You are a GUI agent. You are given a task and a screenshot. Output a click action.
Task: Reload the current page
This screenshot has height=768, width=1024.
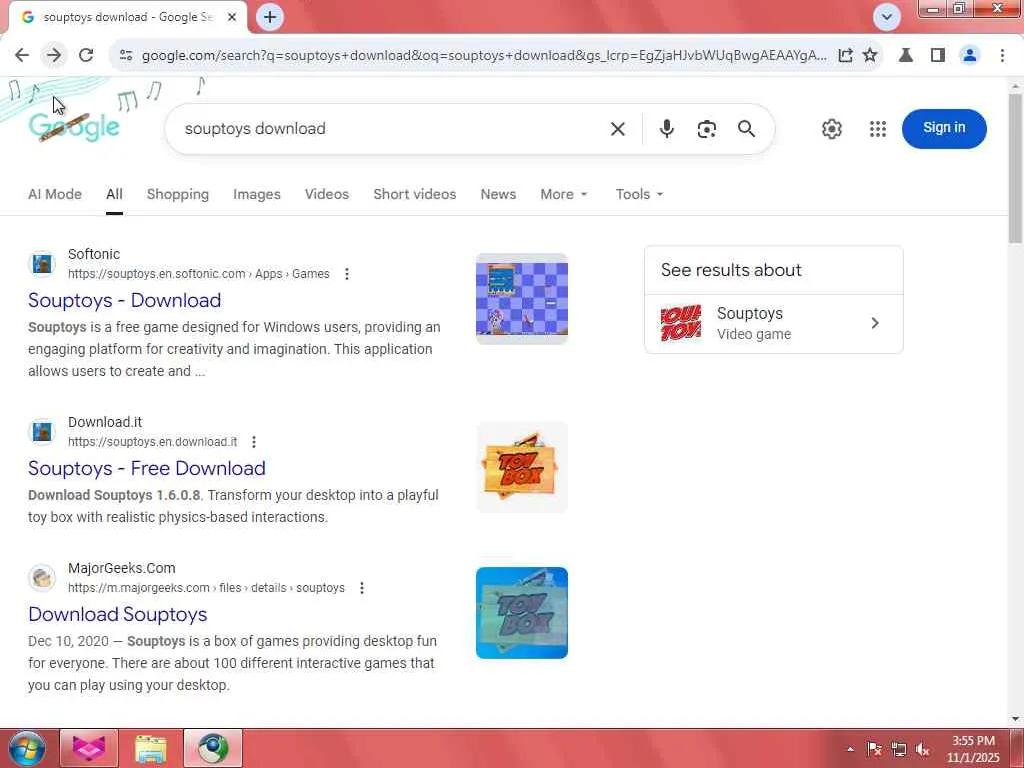pos(86,56)
